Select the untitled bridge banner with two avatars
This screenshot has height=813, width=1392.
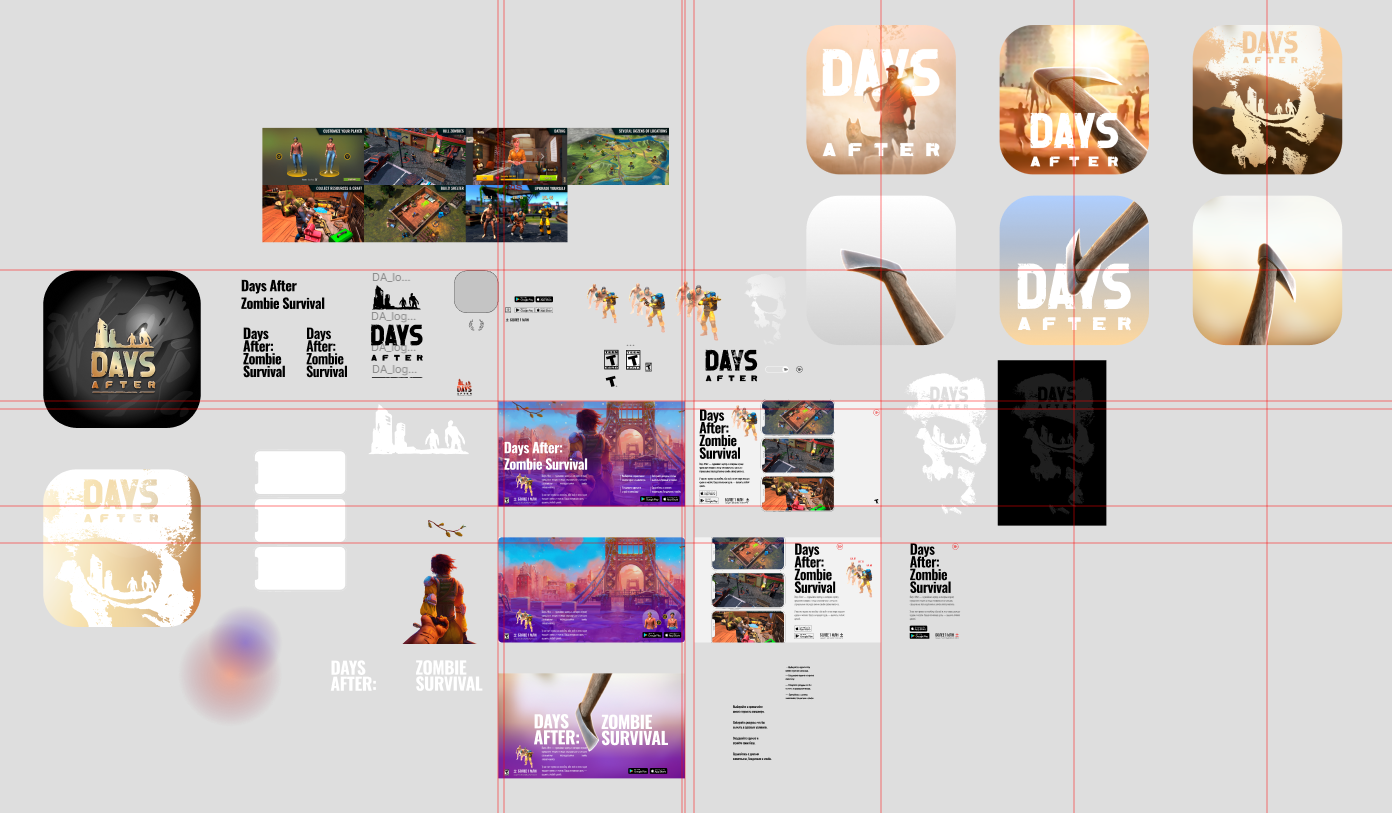[x=591, y=589]
